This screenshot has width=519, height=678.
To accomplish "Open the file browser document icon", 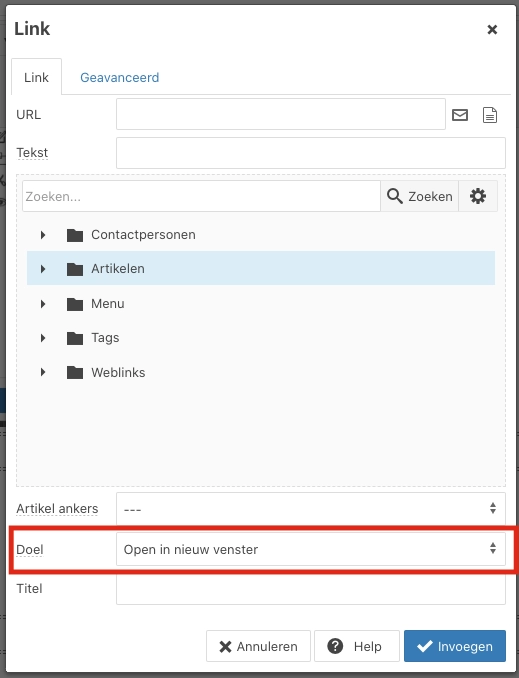I will click(490, 115).
